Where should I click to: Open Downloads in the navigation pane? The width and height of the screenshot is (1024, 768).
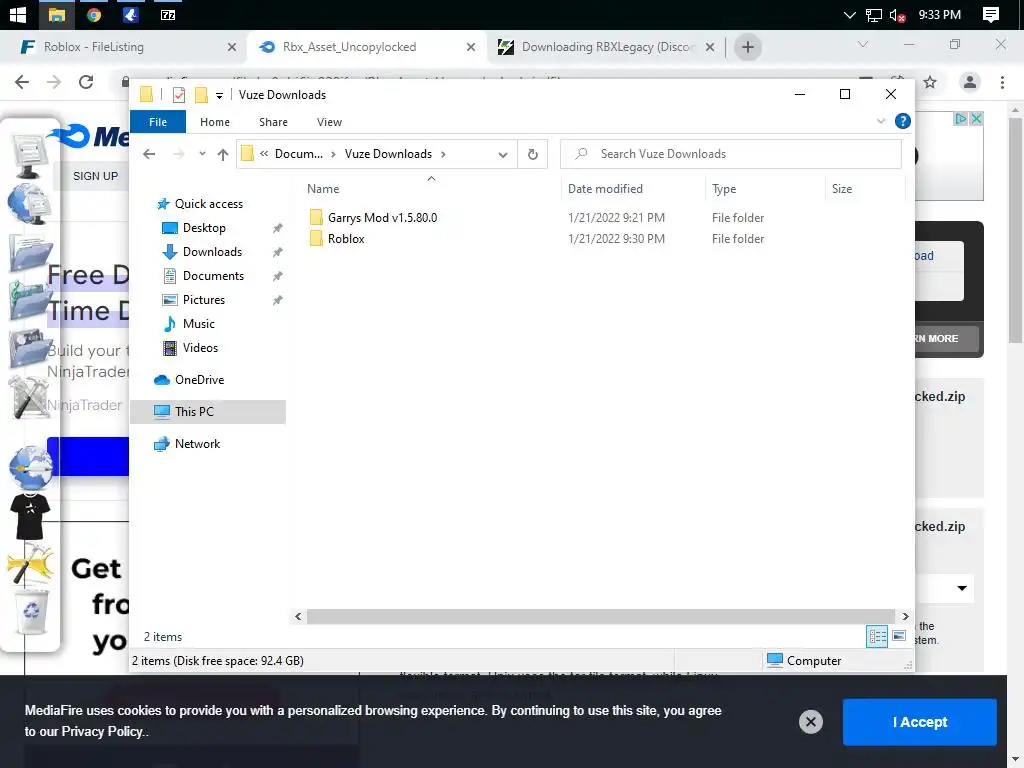(x=212, y=252)
